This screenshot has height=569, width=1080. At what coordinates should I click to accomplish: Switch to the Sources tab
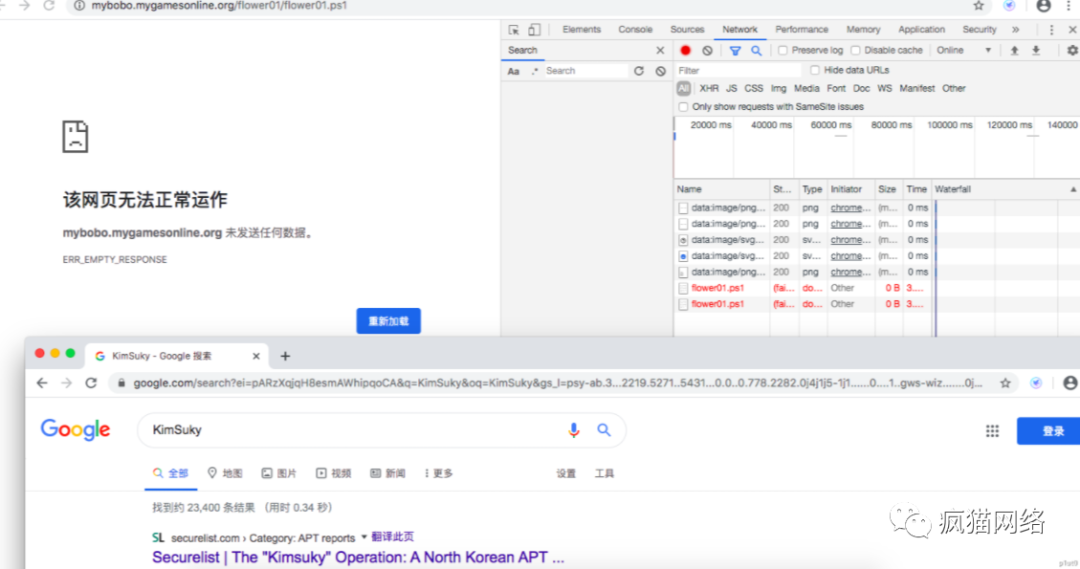point(687,30)
